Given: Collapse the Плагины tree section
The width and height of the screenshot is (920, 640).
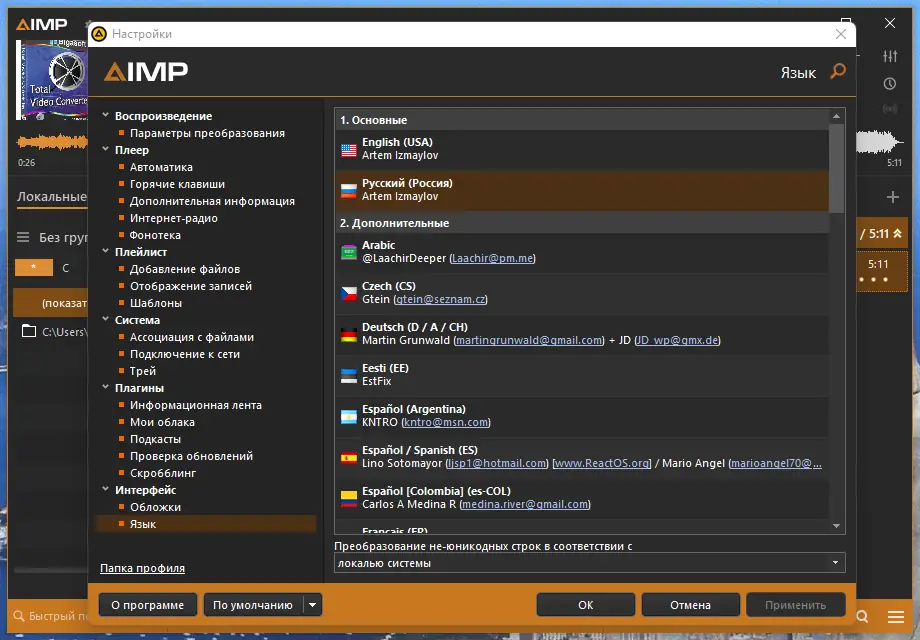Looking at the screenshot, I should coord(106,388).
